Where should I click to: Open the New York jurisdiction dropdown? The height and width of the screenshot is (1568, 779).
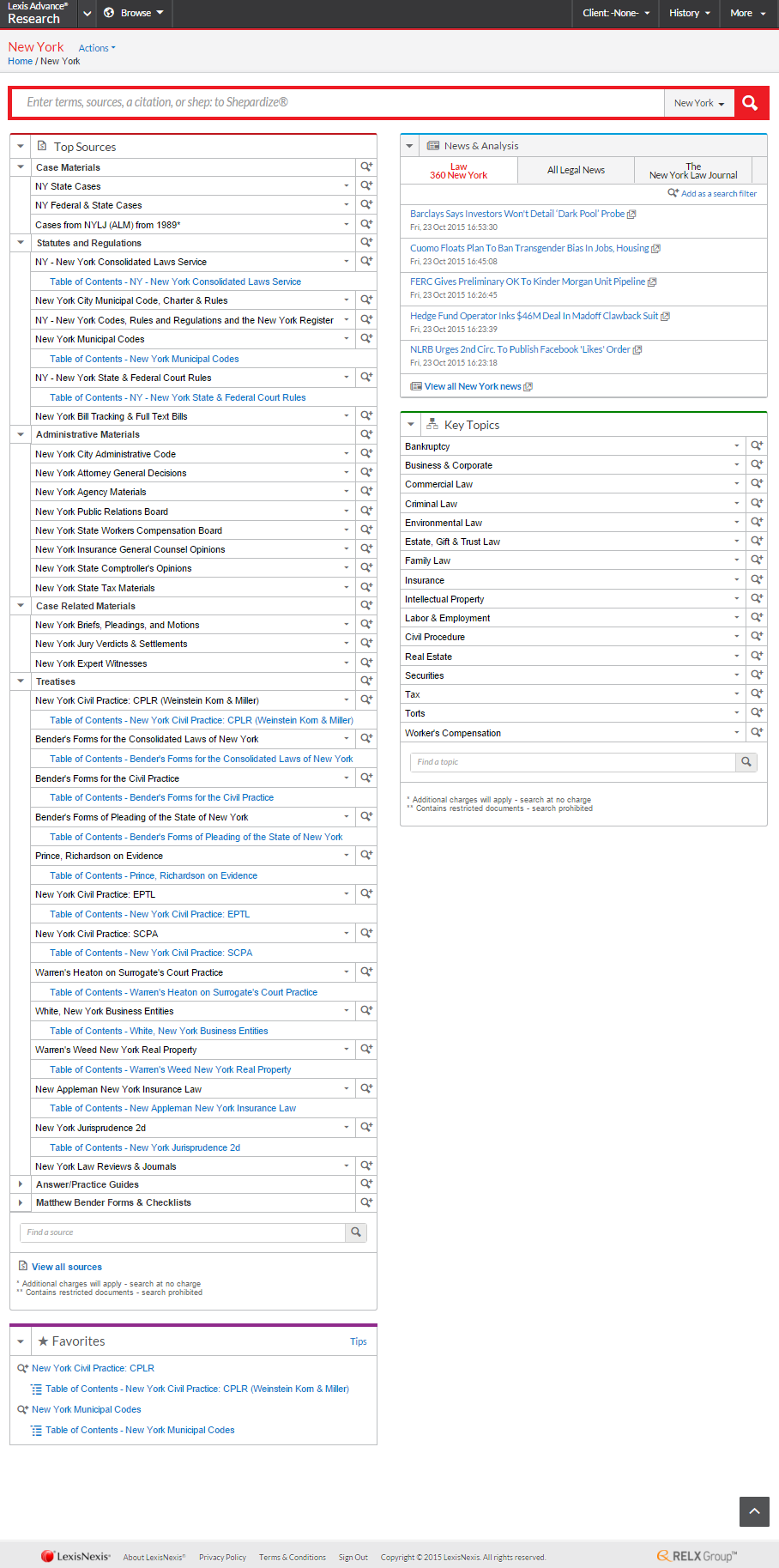[x=699, y=103]
